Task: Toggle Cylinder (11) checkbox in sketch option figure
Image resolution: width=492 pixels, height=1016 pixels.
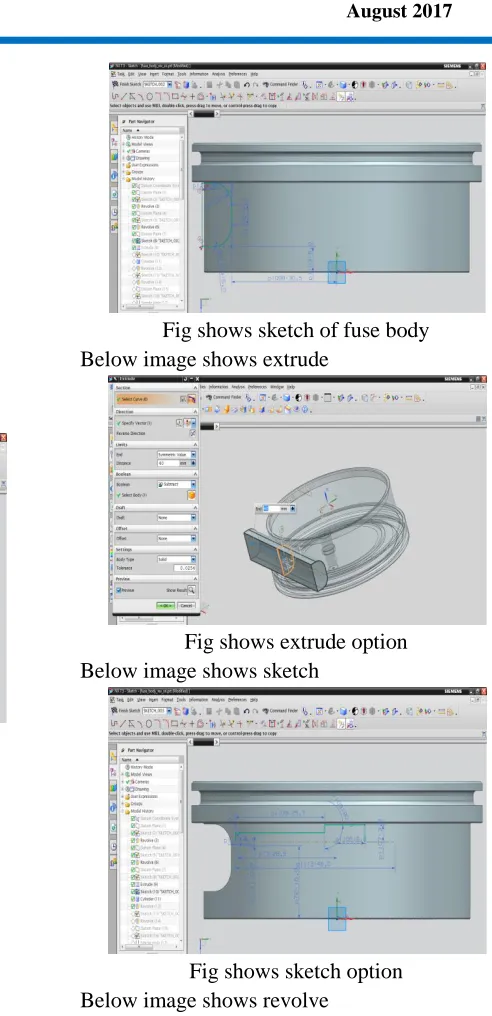Action: click(x=135, y=899)
